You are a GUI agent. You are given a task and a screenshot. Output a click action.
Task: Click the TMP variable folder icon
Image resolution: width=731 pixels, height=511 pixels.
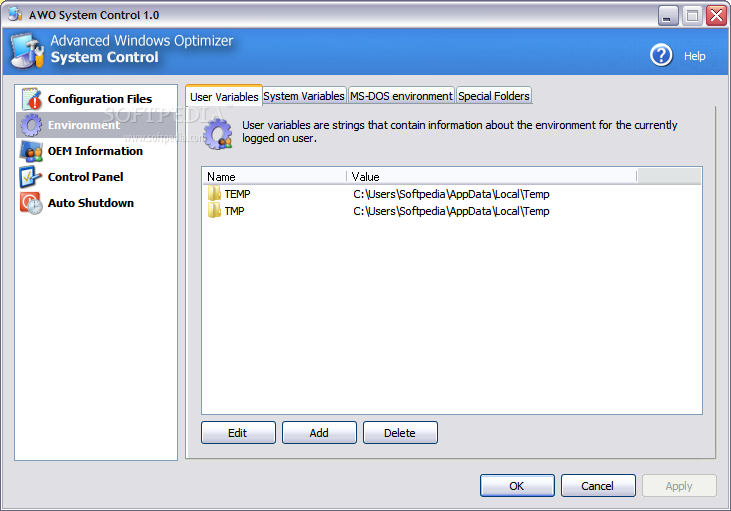coord(214,211)
